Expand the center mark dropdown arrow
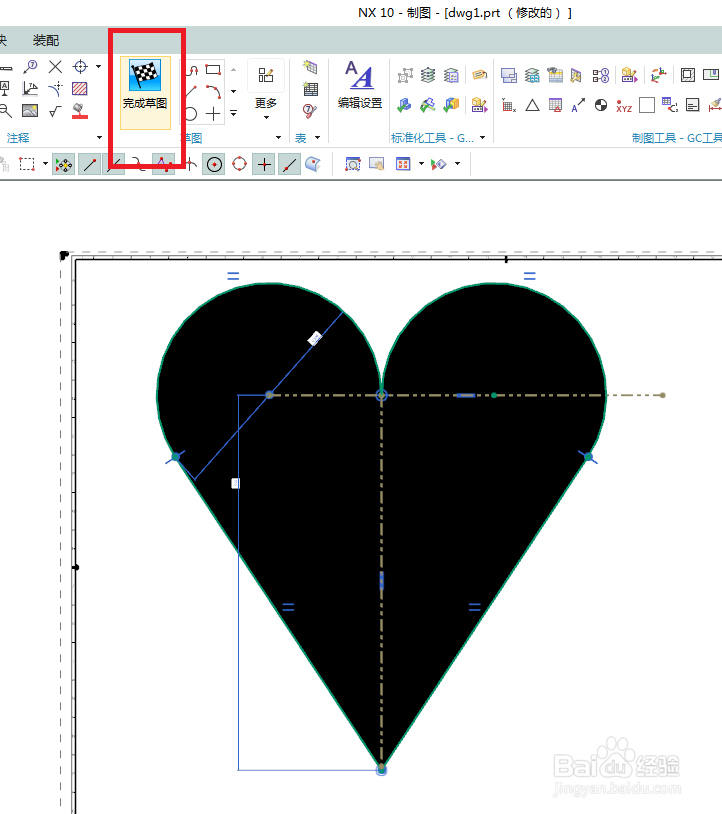 [x=99, y=66]
